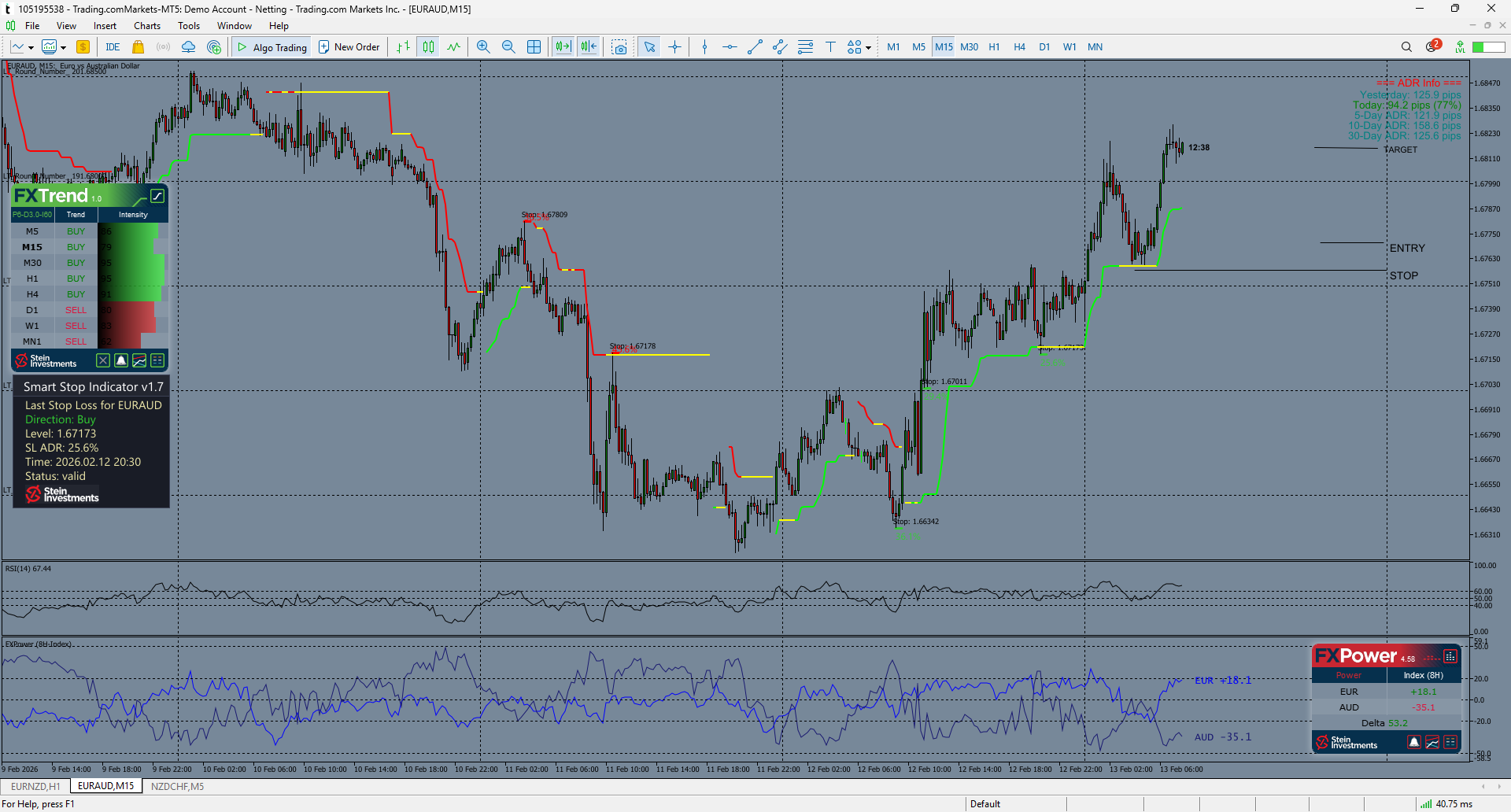Open the File menu
Screen dimensions: 1511x812
pyautogui.click(x=32, y=26)
